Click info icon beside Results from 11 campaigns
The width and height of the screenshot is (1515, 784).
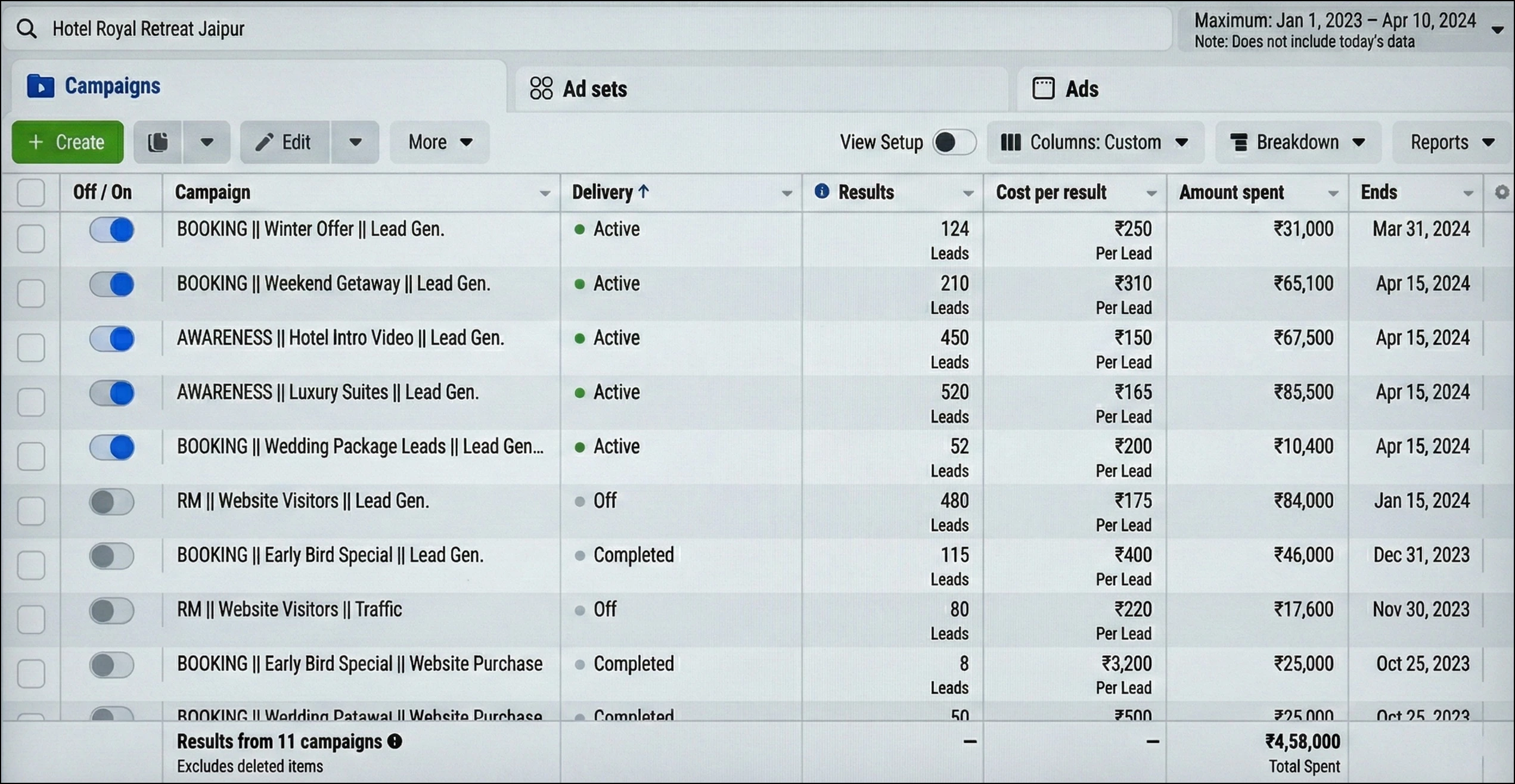395,741
